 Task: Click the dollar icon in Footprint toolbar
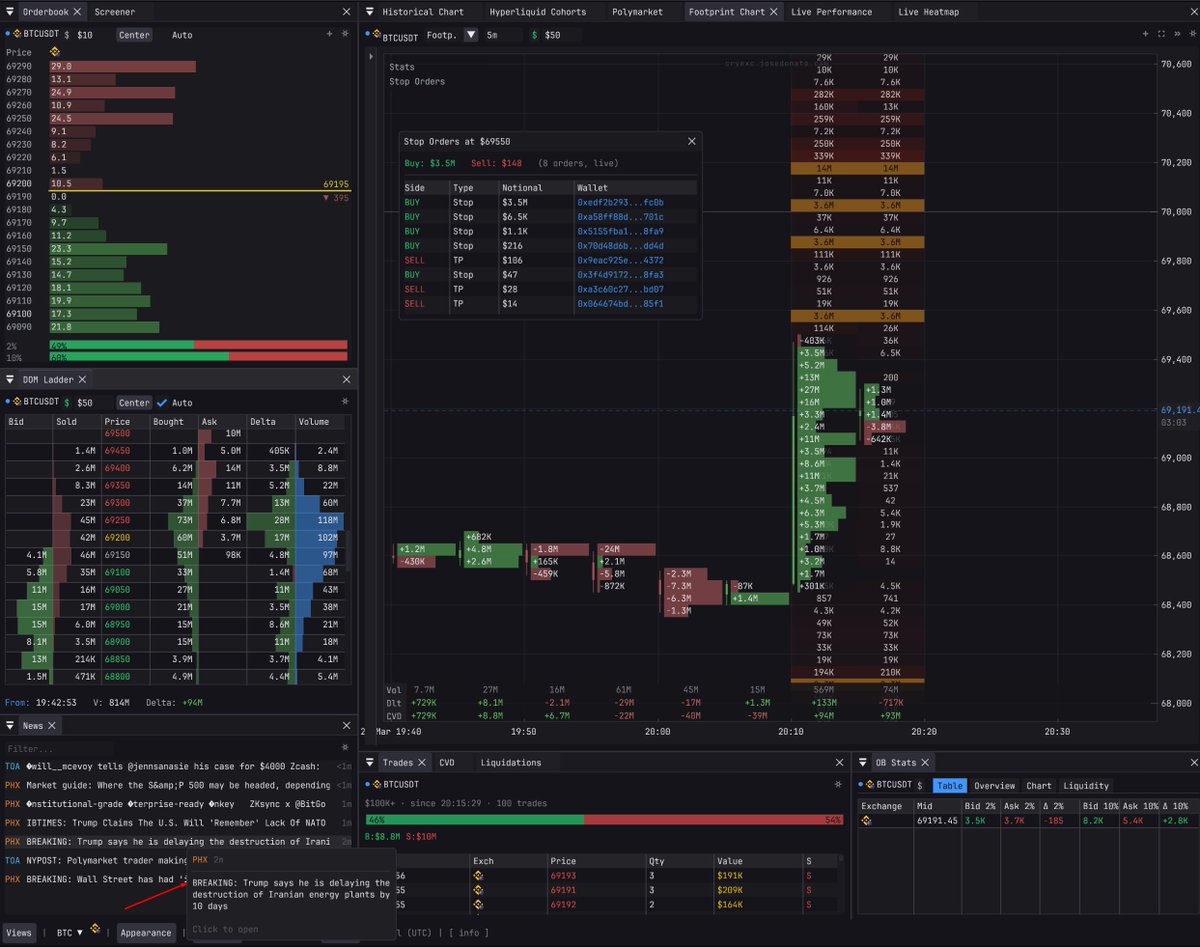tap(534, 35)
